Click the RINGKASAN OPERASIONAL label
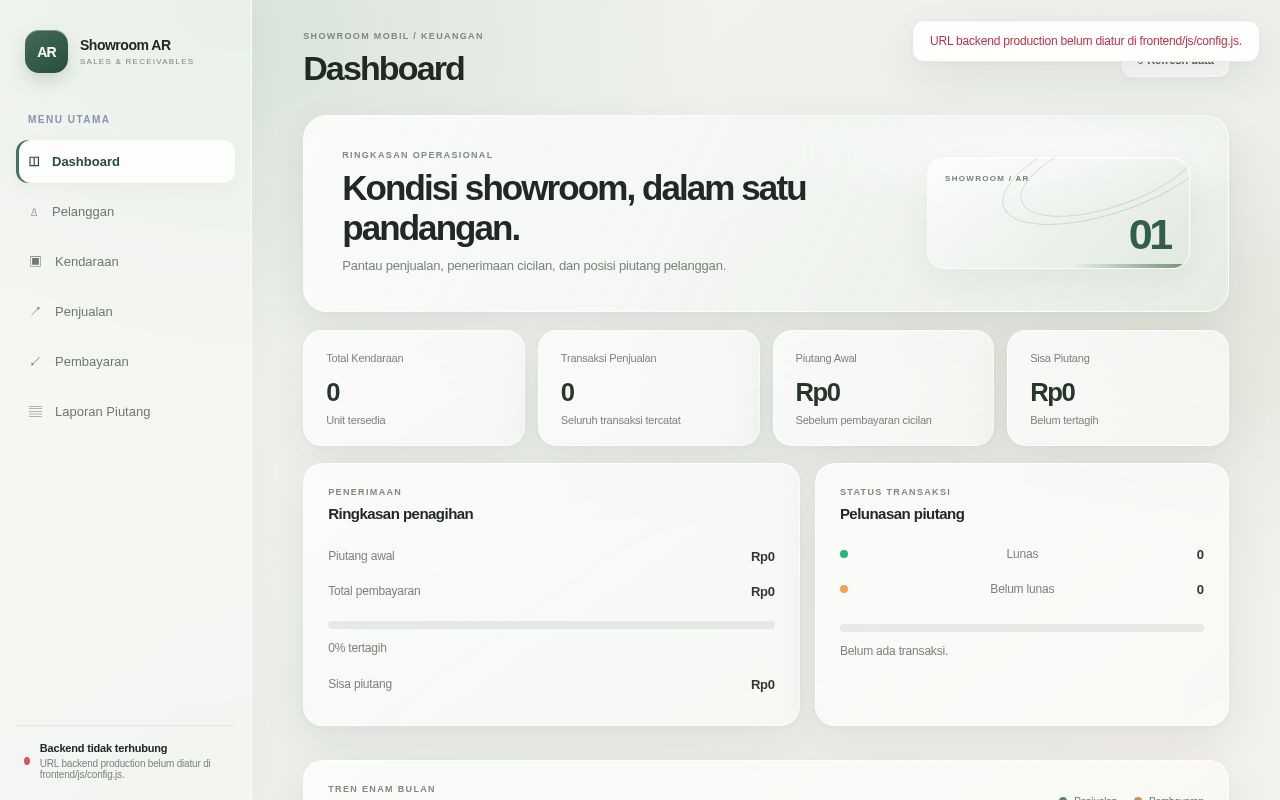This screenshot has height=800, width=1280. (418, 155)
